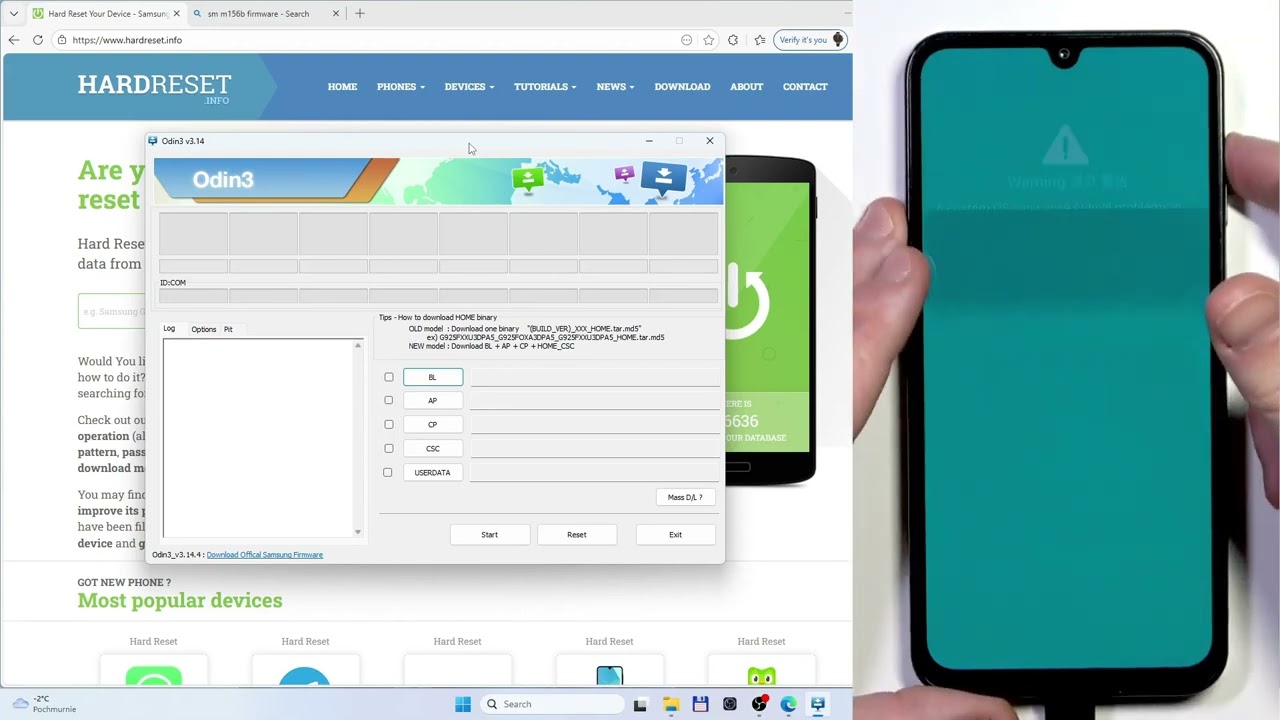Tick the BL file checkbox
The height and width of the screenshot is (720, 1280).
(389, 377)
